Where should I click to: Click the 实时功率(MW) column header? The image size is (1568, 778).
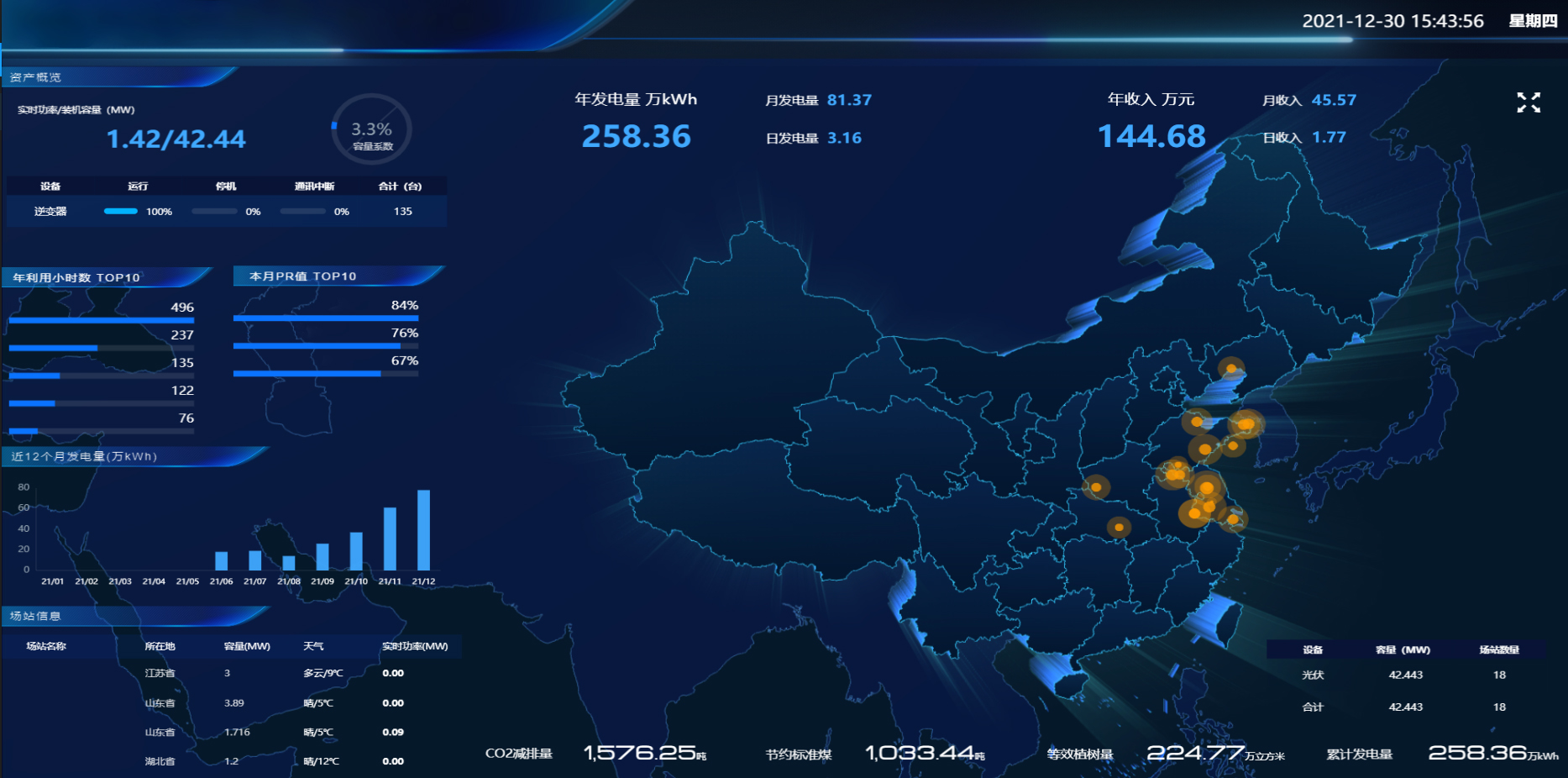415,646
